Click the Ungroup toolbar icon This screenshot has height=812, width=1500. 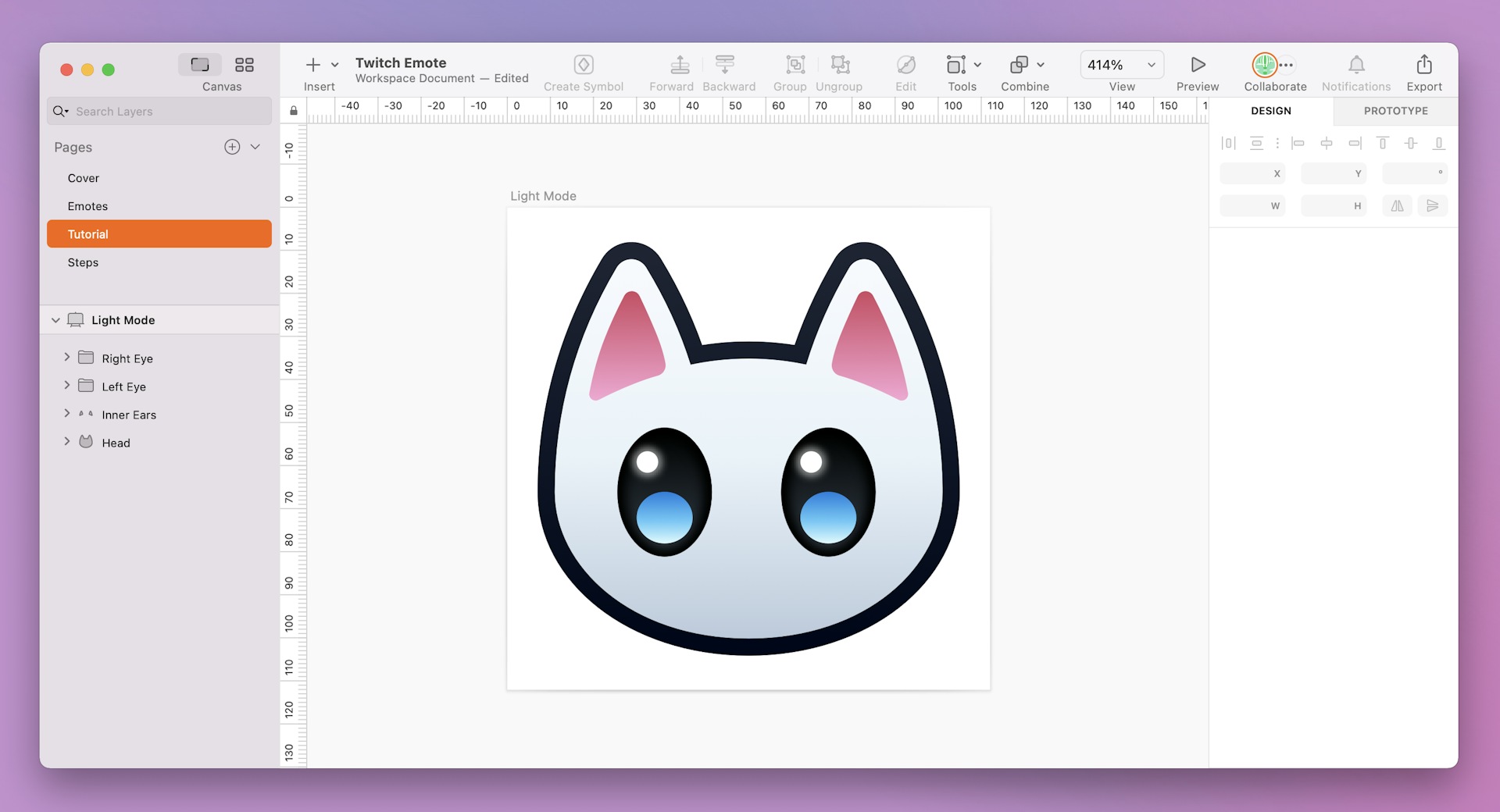coord(839,65)
